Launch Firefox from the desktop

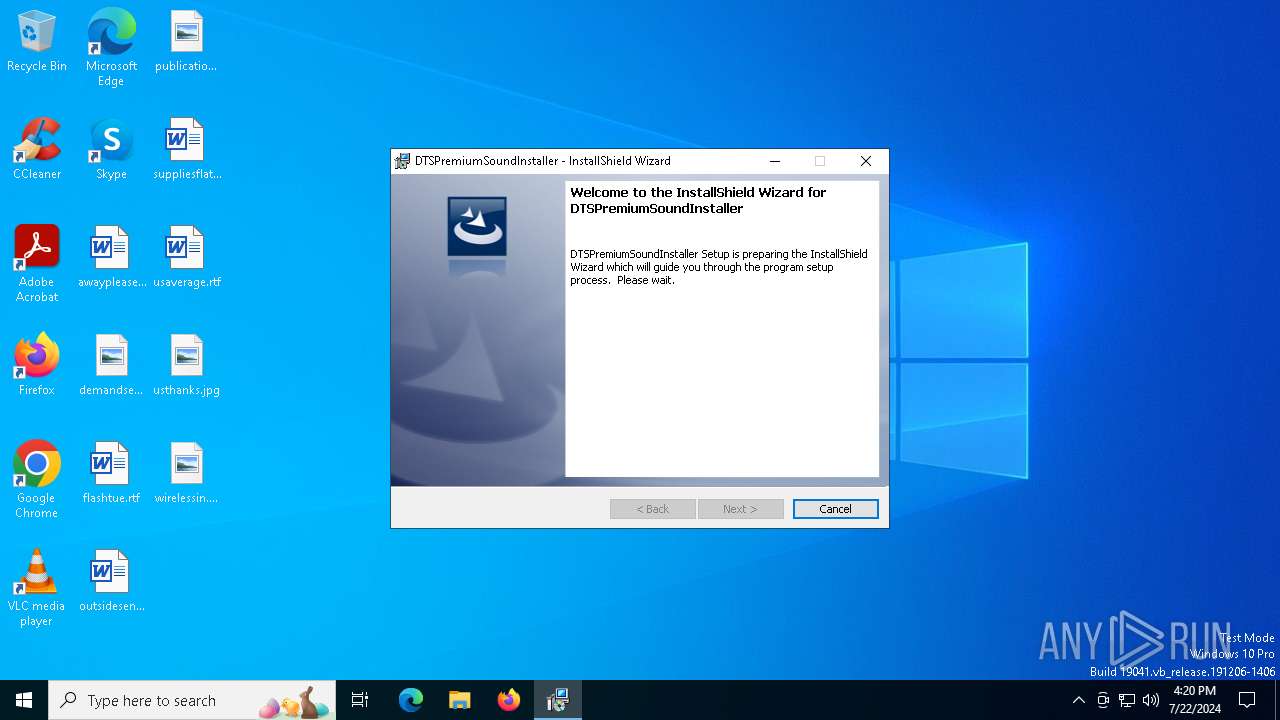(x=37, y=366)
